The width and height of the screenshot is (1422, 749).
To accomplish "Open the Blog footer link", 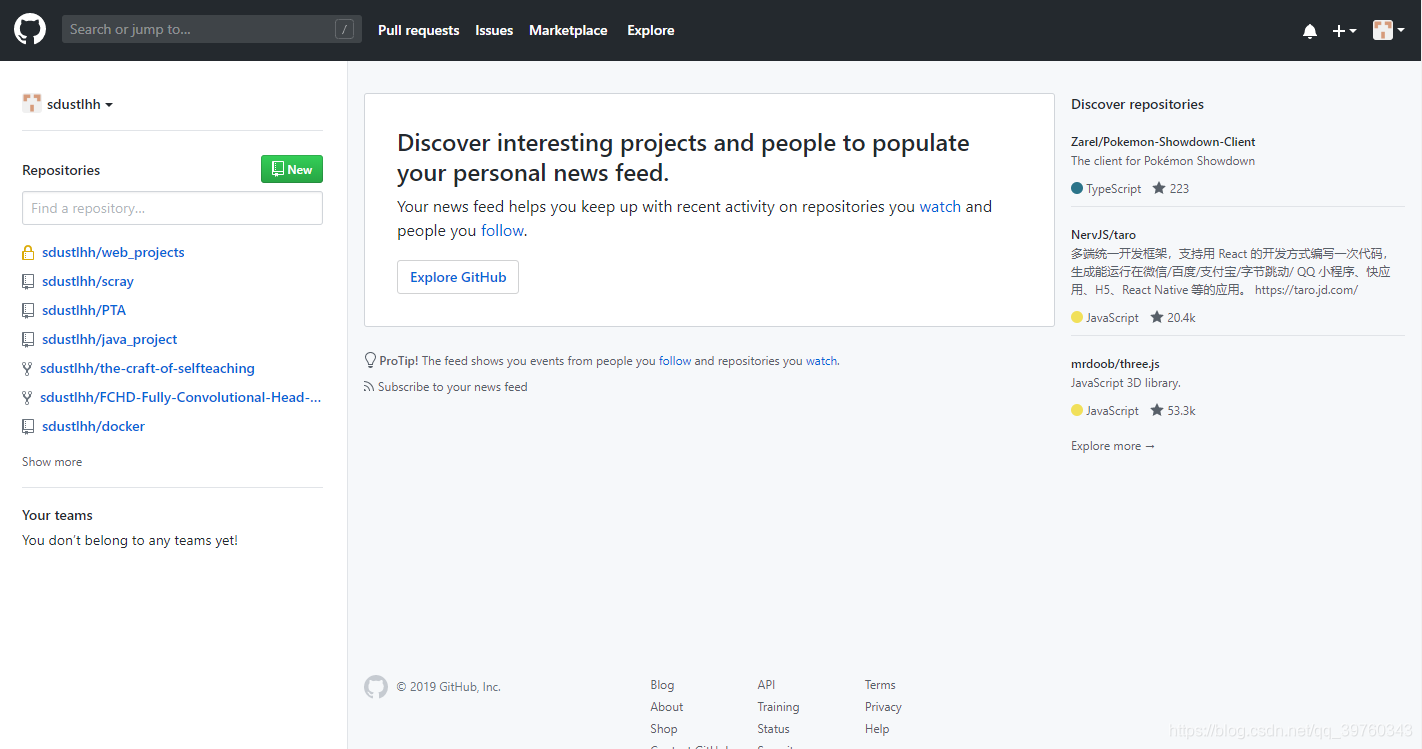I will [662, 685].
